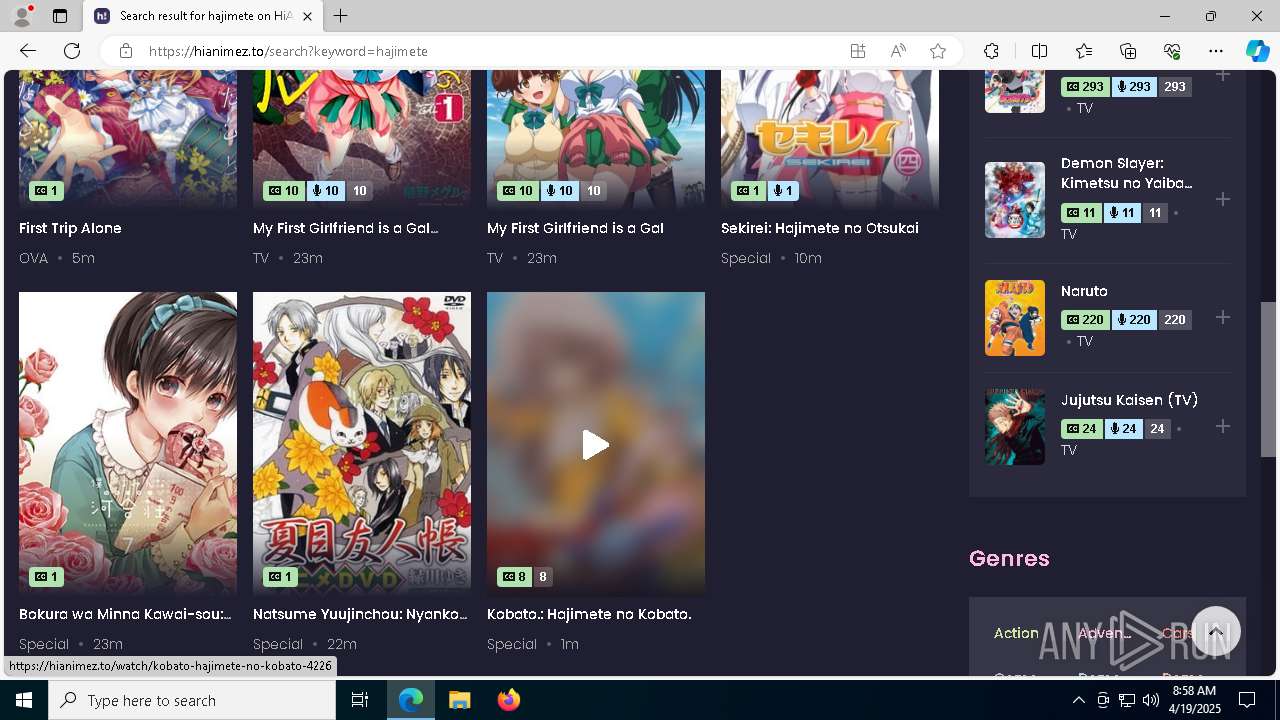
Task: Open the Favorites list
Action: pos(1084,51)
